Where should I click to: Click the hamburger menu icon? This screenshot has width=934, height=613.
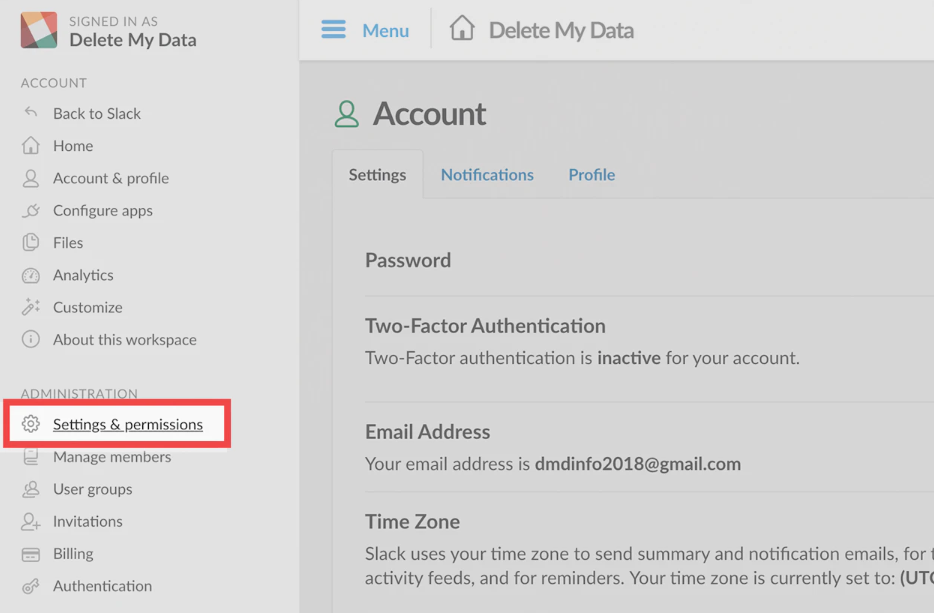[334, 29]
